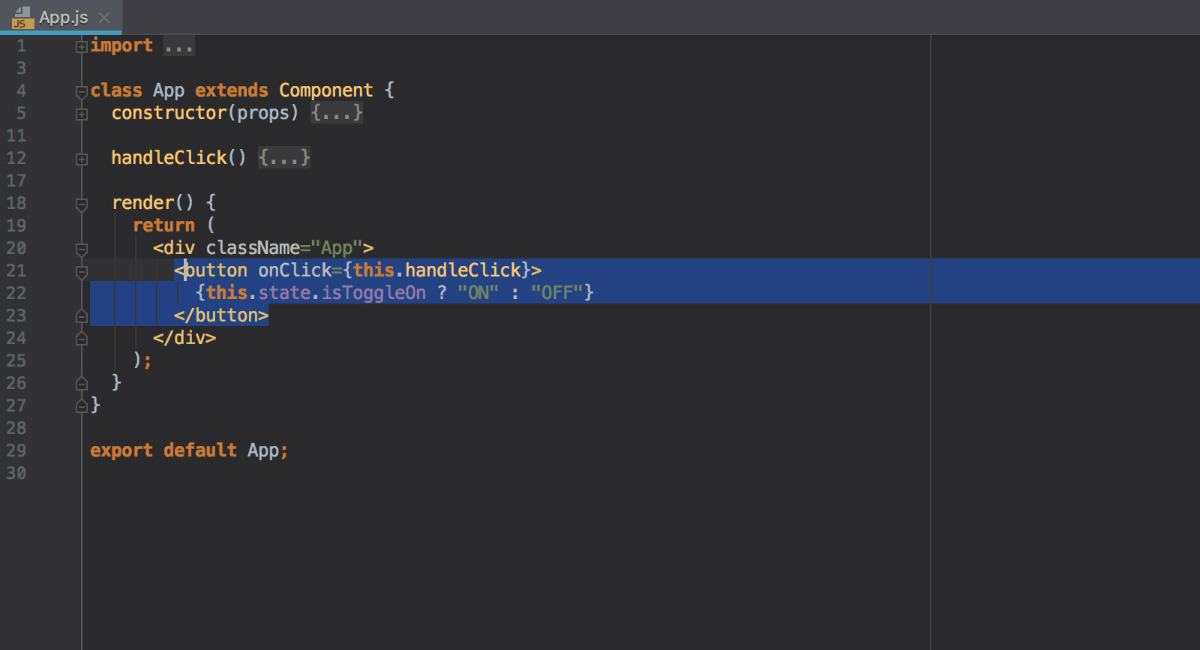This screenshot has height=650, width=1200.
Task: Collapse the button element fold on line 21
Action: [81, 271]
